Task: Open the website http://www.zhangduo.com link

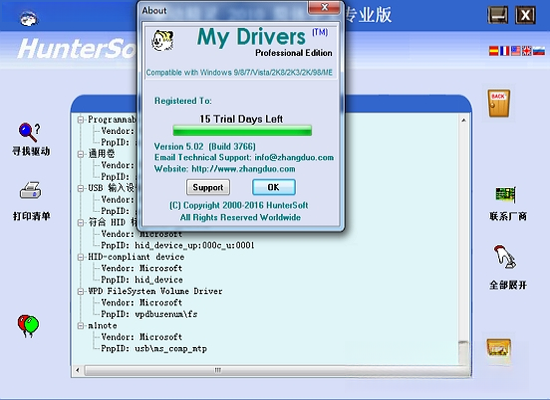Action: [243, 169]
